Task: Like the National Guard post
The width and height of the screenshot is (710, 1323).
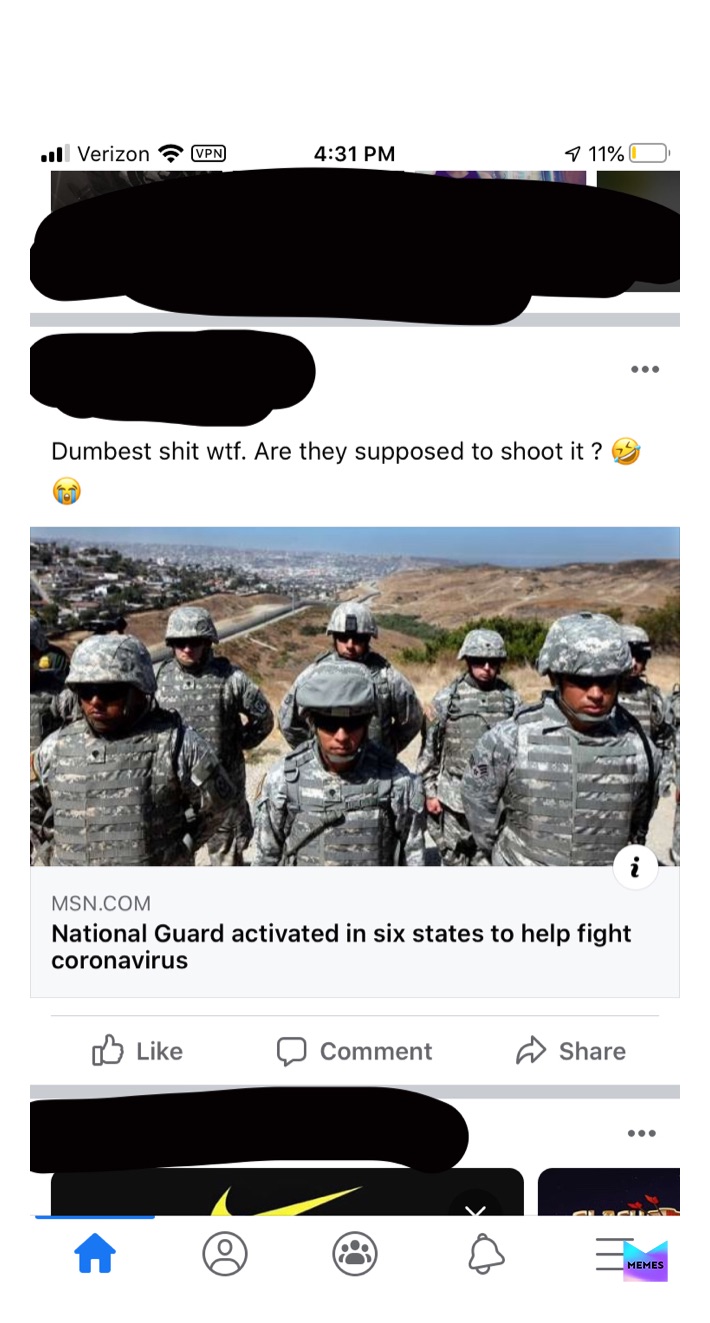Action: [x=138, y=1051]
